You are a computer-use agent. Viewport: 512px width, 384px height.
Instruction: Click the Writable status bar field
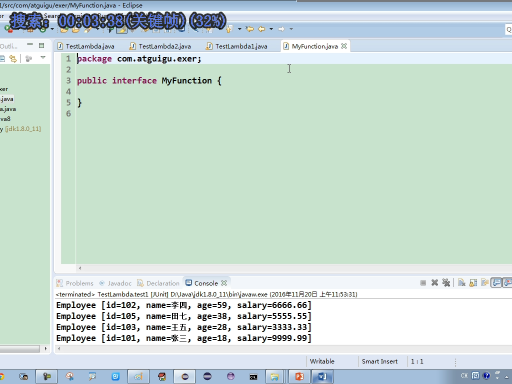click(x=322, y=361)
